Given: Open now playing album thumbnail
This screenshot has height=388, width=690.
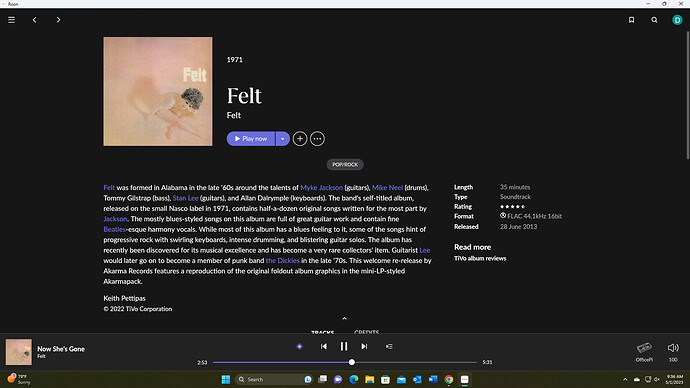Looking at the screenshot, I should pos(18,352).
